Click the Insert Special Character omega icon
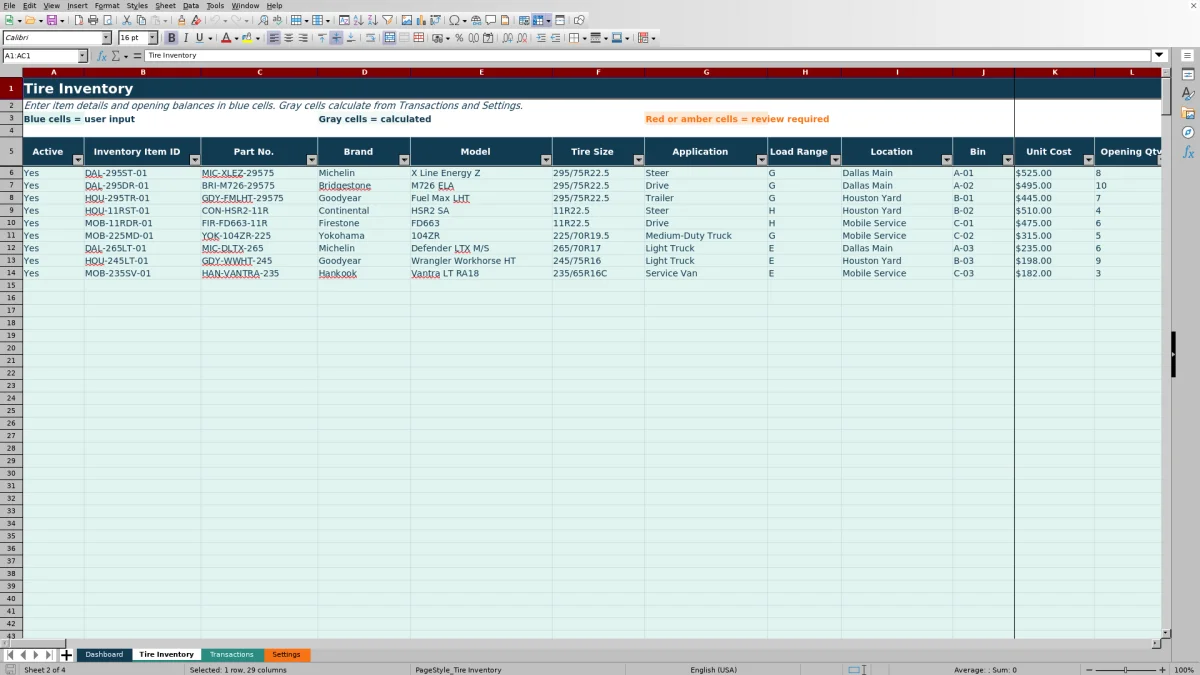Image resolution: width=1200 pixels, height=675 pixels. click(x=454, y=20)
